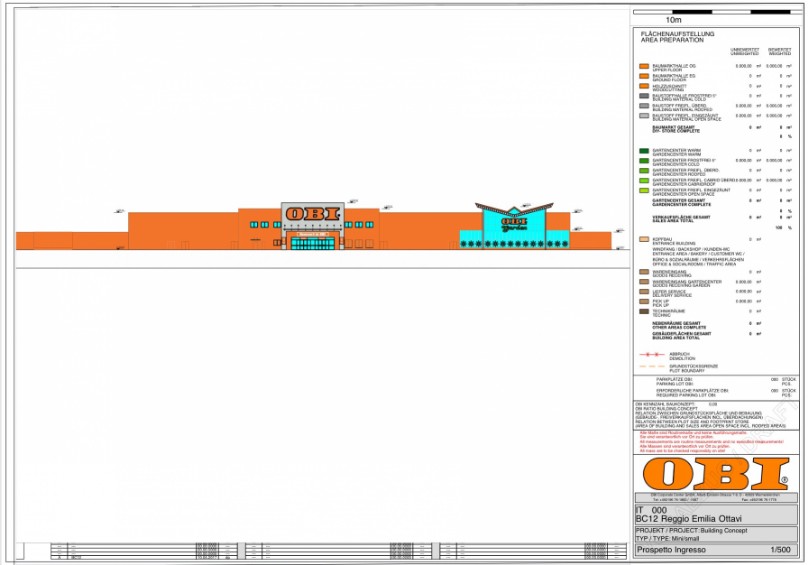Click the 'GRUNDSTÜCKSGRENZE PLOT BOUNDARY' legend label
Screen dimensions: 808x565
(x=693, y=368)
